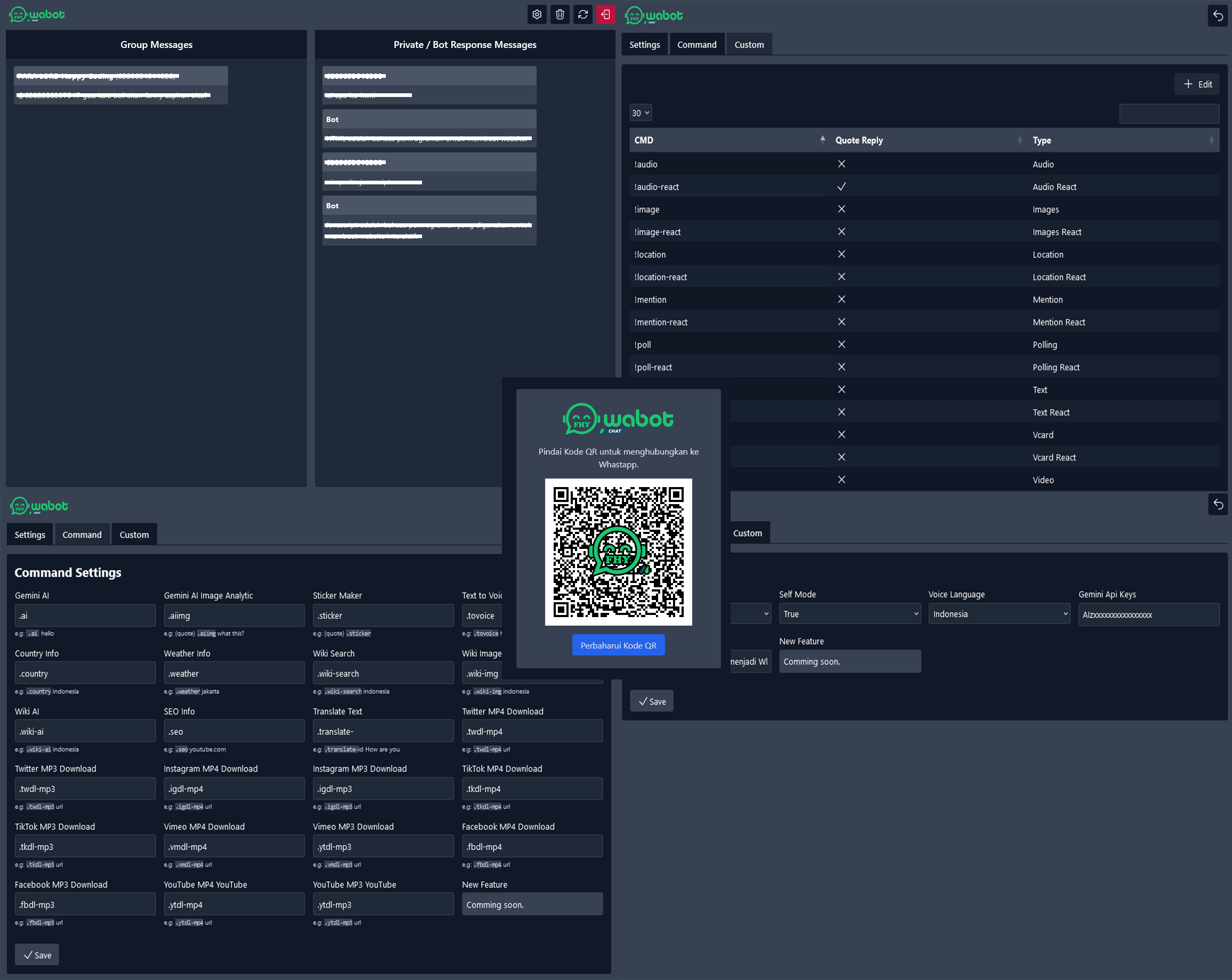Image resolution: width=1232 pixels, height=980 pixels.
Task: Click the check mark for !audio-react row
Action: pos(841,187)
